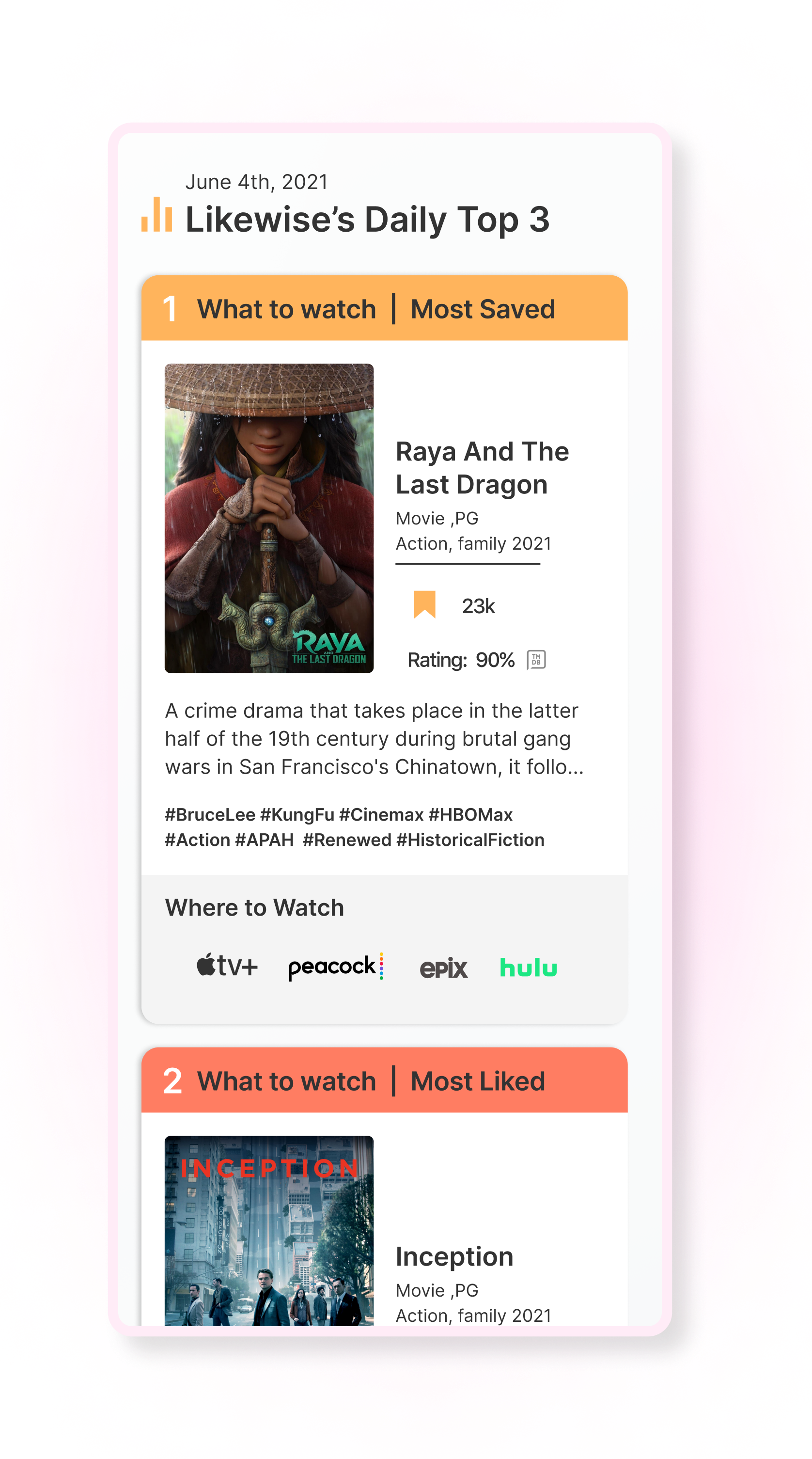Click the 23k saves count
Image resolution: width=812 pixels, height=1459 pixels.
click(479, 606)
